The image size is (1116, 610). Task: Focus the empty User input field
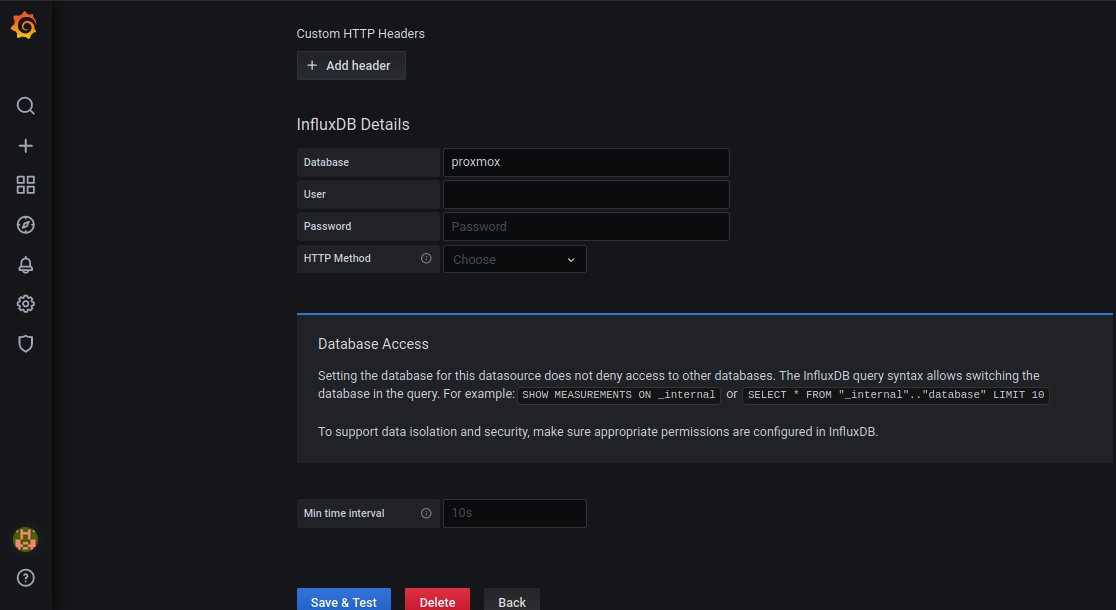coord(586,194)
